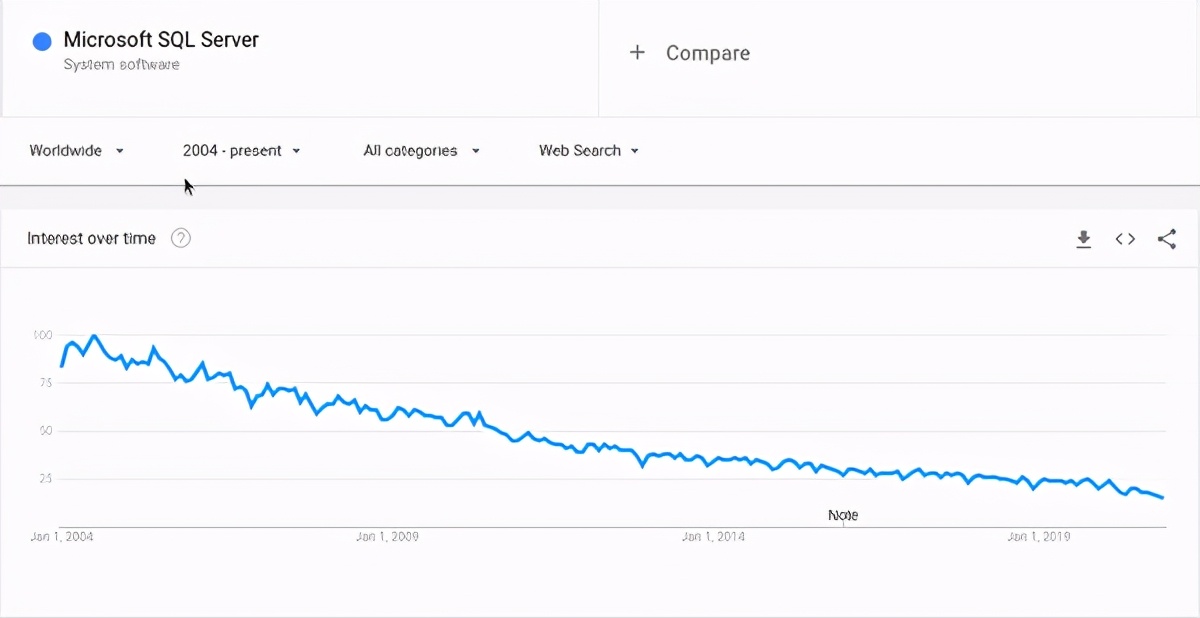
Task: Expand the All categories dropdown
Action: tap(422, 151)
